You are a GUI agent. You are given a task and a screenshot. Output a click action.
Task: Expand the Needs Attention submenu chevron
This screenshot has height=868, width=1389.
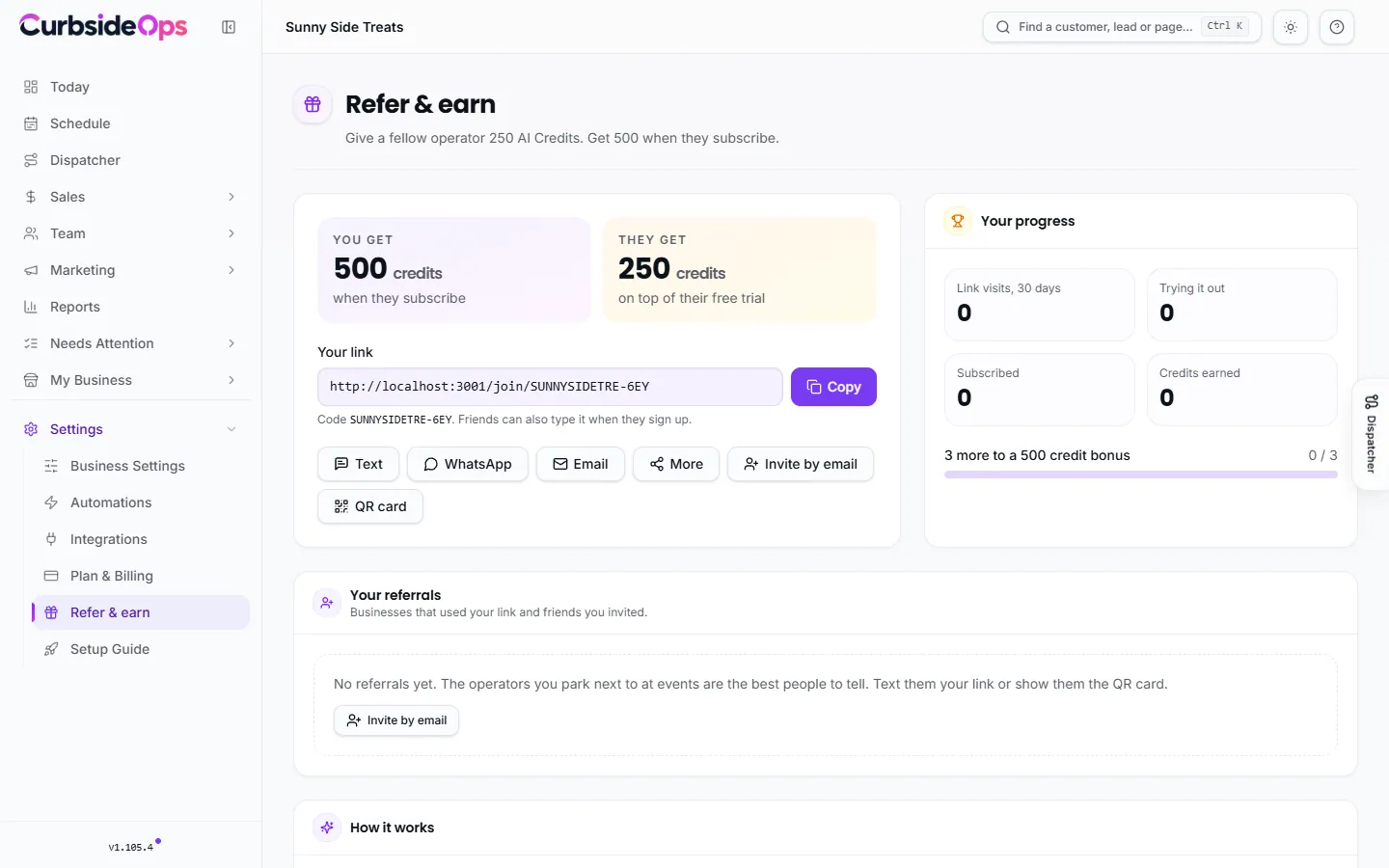231,343
